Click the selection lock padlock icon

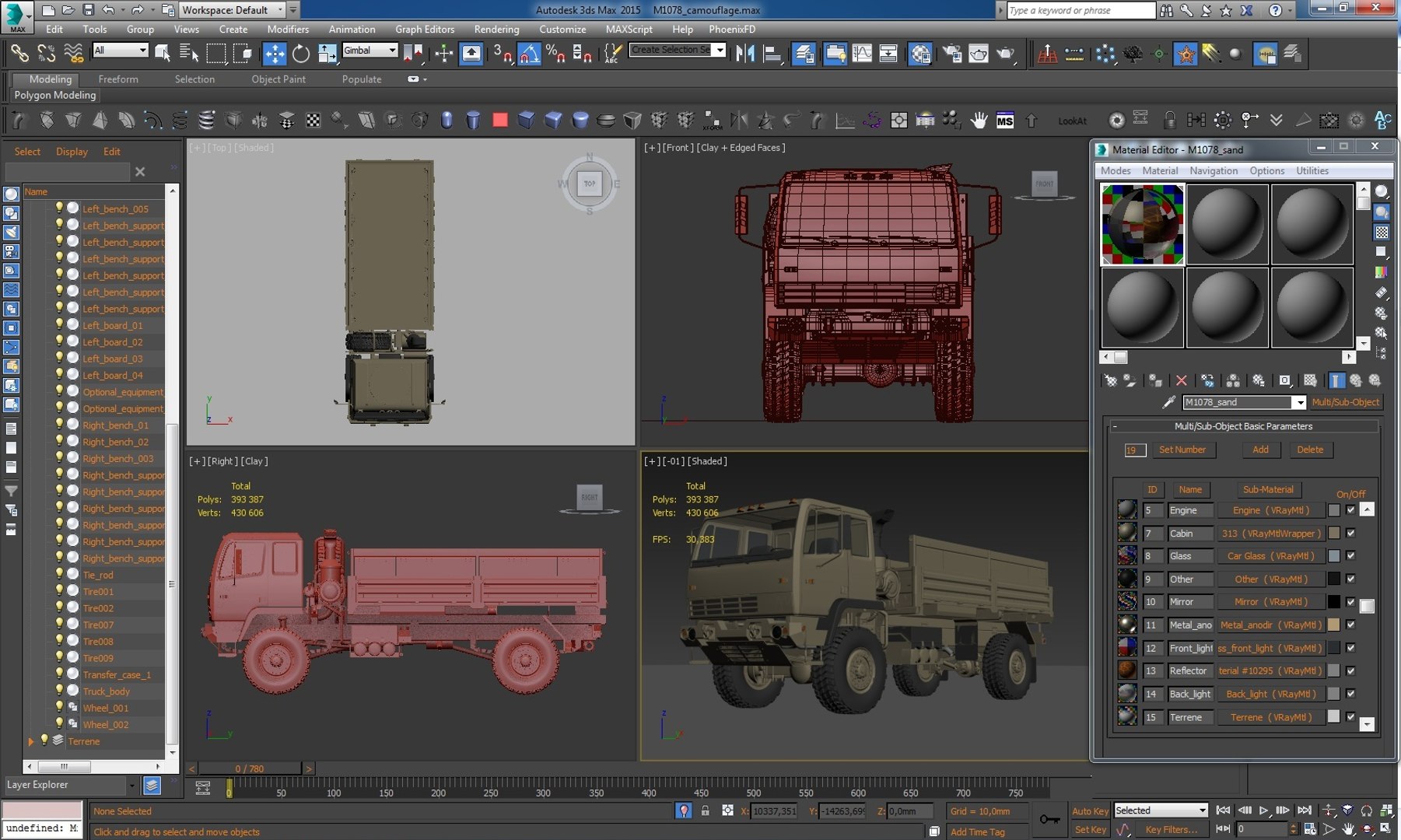coord(705,810)
